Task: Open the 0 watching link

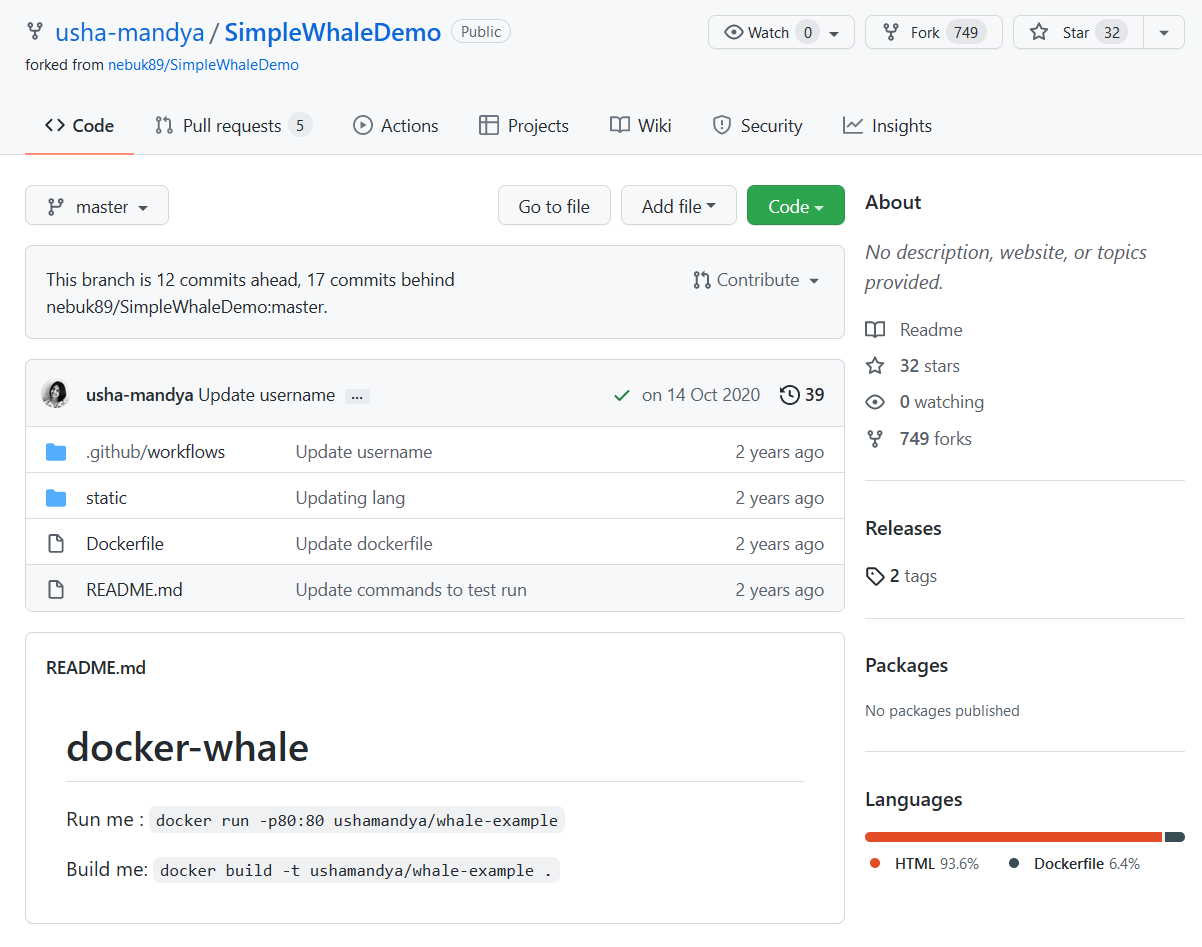Action: click(925, 402)
